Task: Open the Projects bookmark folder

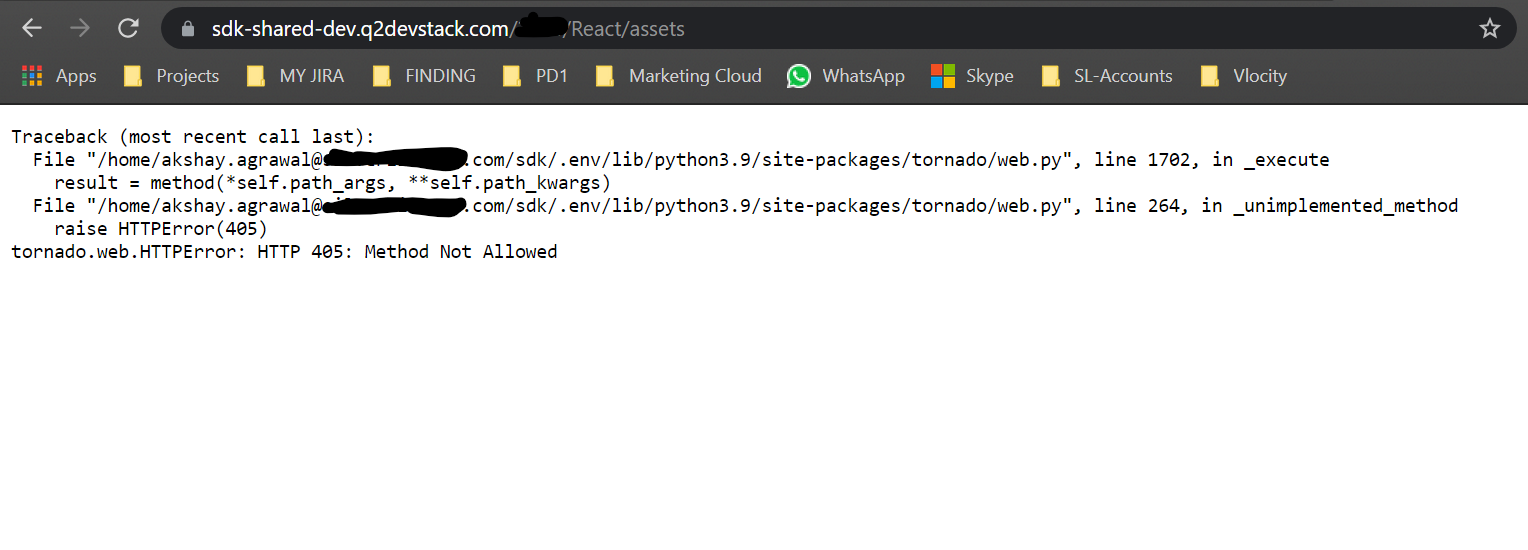Action: 171,76
